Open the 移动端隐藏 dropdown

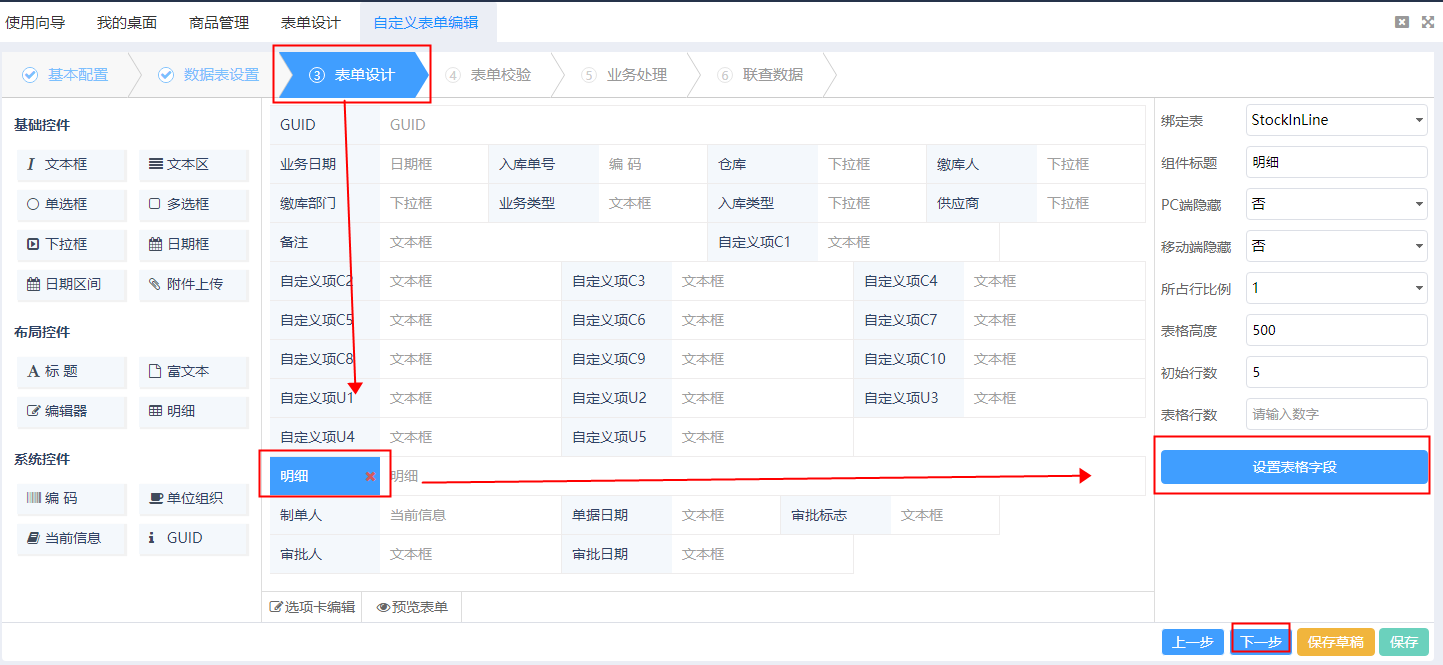1337,246
